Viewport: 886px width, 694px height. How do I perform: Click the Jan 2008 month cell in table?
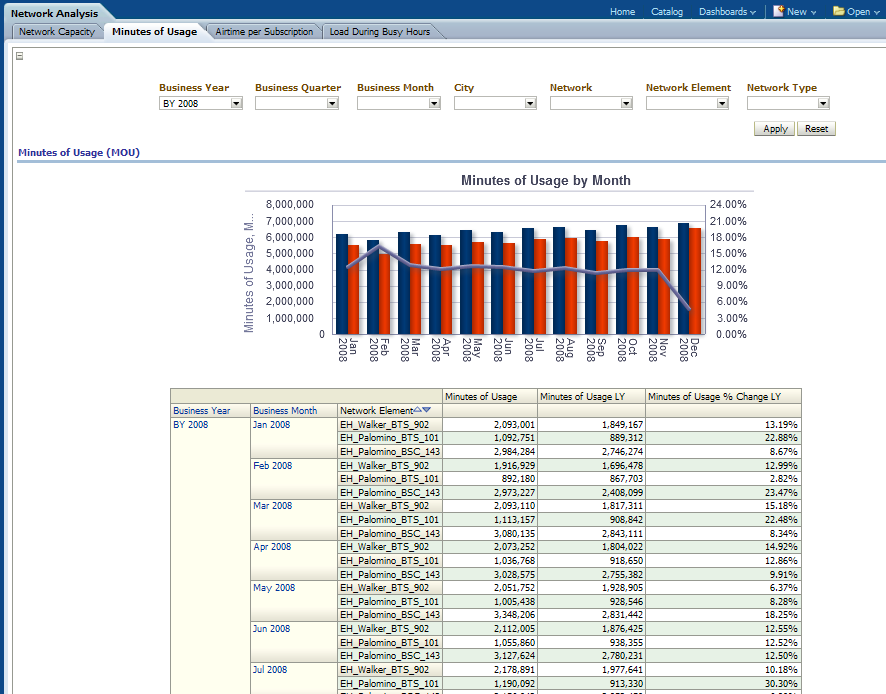272,425
